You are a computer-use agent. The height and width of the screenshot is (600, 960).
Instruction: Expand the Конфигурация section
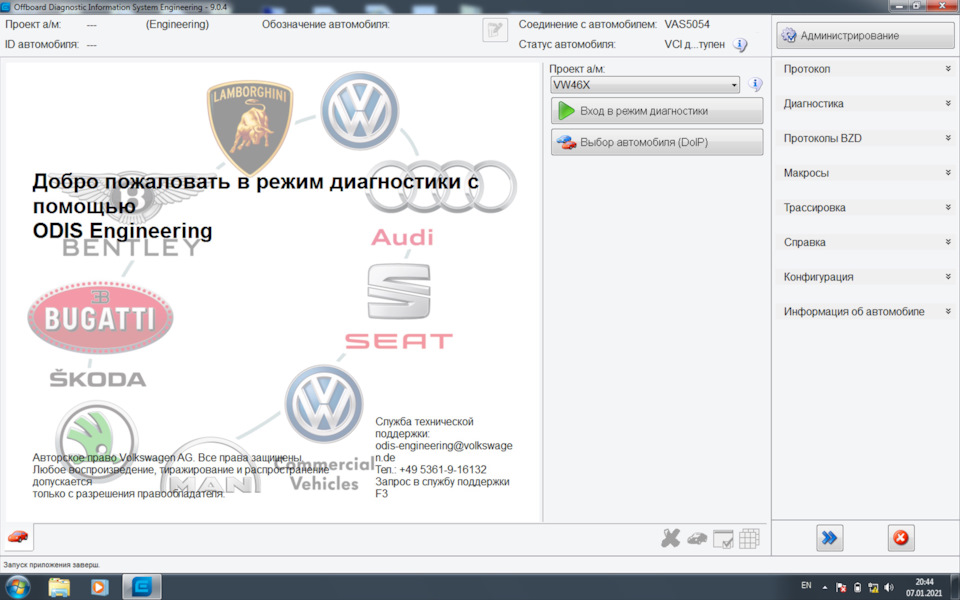[x=866, y=277]
